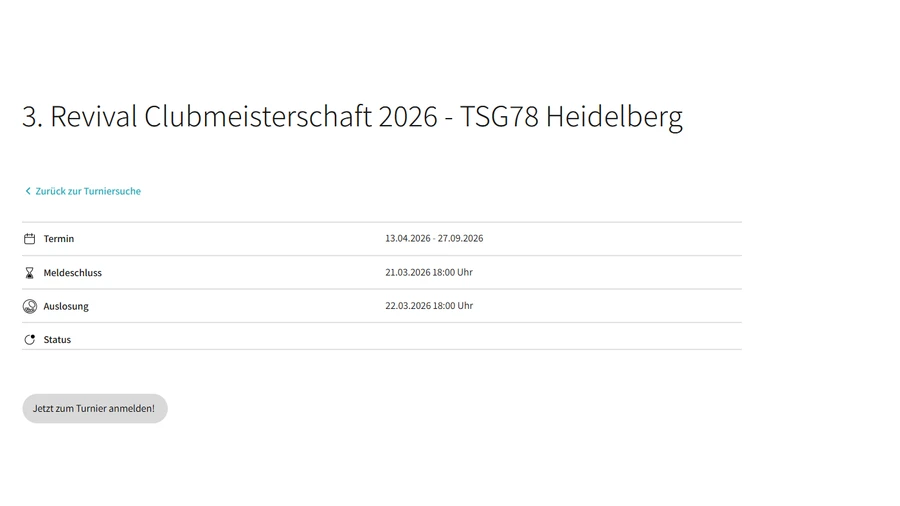900x506 pixels.
Task: Click the Auslosung date 22.03.2026
Action: (x=408, y=306)
